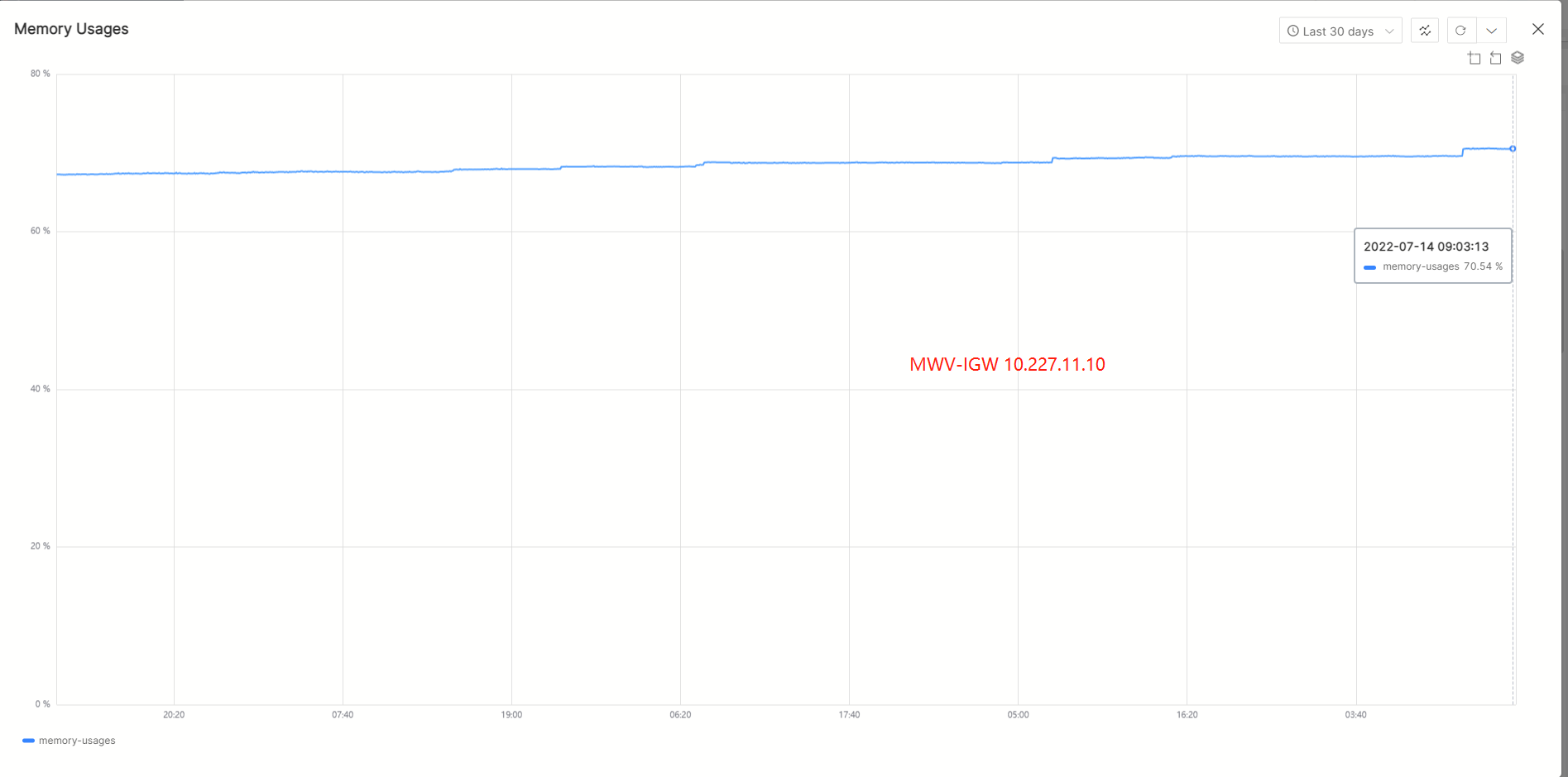Close the Memory Usages panel
The width and height of the screenshot is (1568, 777).
[1538, 30]
